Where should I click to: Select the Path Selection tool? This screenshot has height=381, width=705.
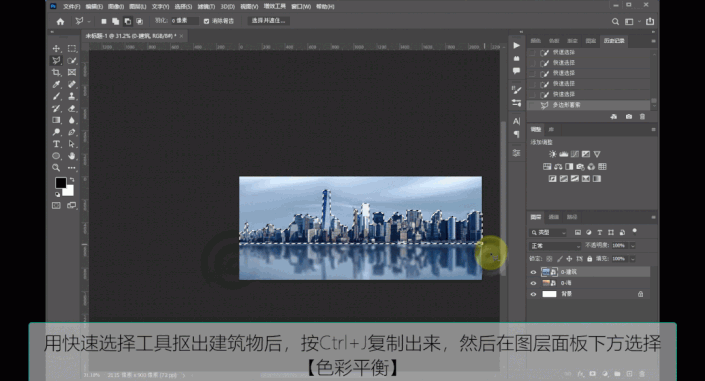pos(71,144)
